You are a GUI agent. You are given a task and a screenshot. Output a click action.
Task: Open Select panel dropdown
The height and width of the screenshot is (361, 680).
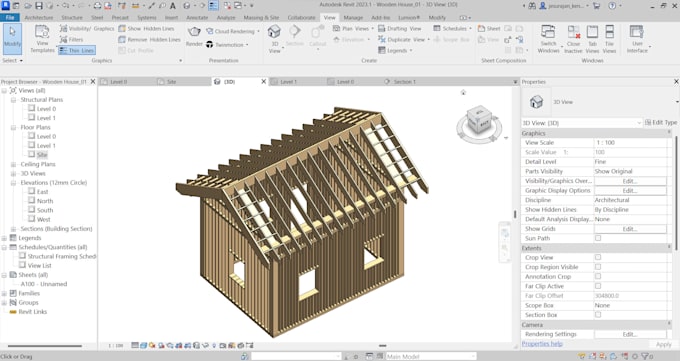[12, 61]
